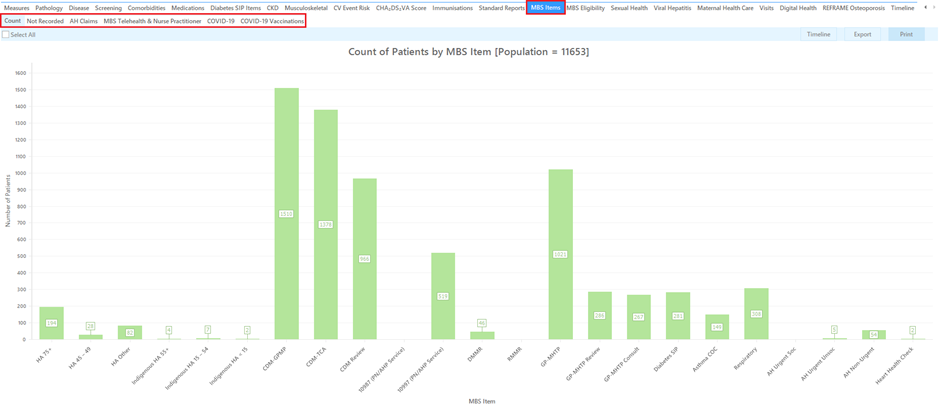Click the Timeline button above the chart

pyautogui.click(x=818, y=34)
